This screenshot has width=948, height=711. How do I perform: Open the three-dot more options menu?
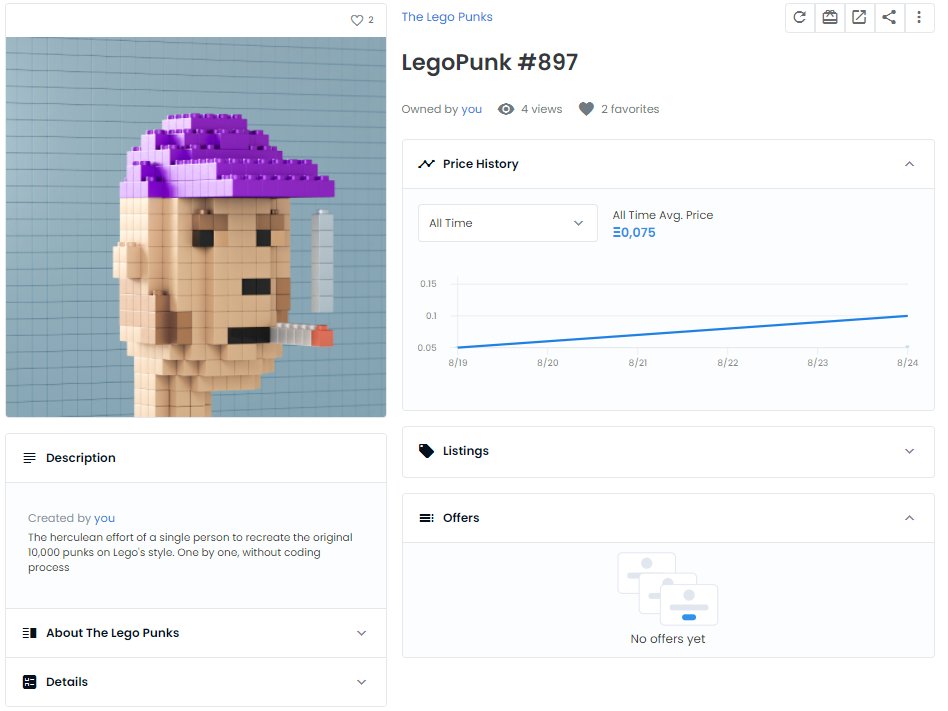pos(918,17)
